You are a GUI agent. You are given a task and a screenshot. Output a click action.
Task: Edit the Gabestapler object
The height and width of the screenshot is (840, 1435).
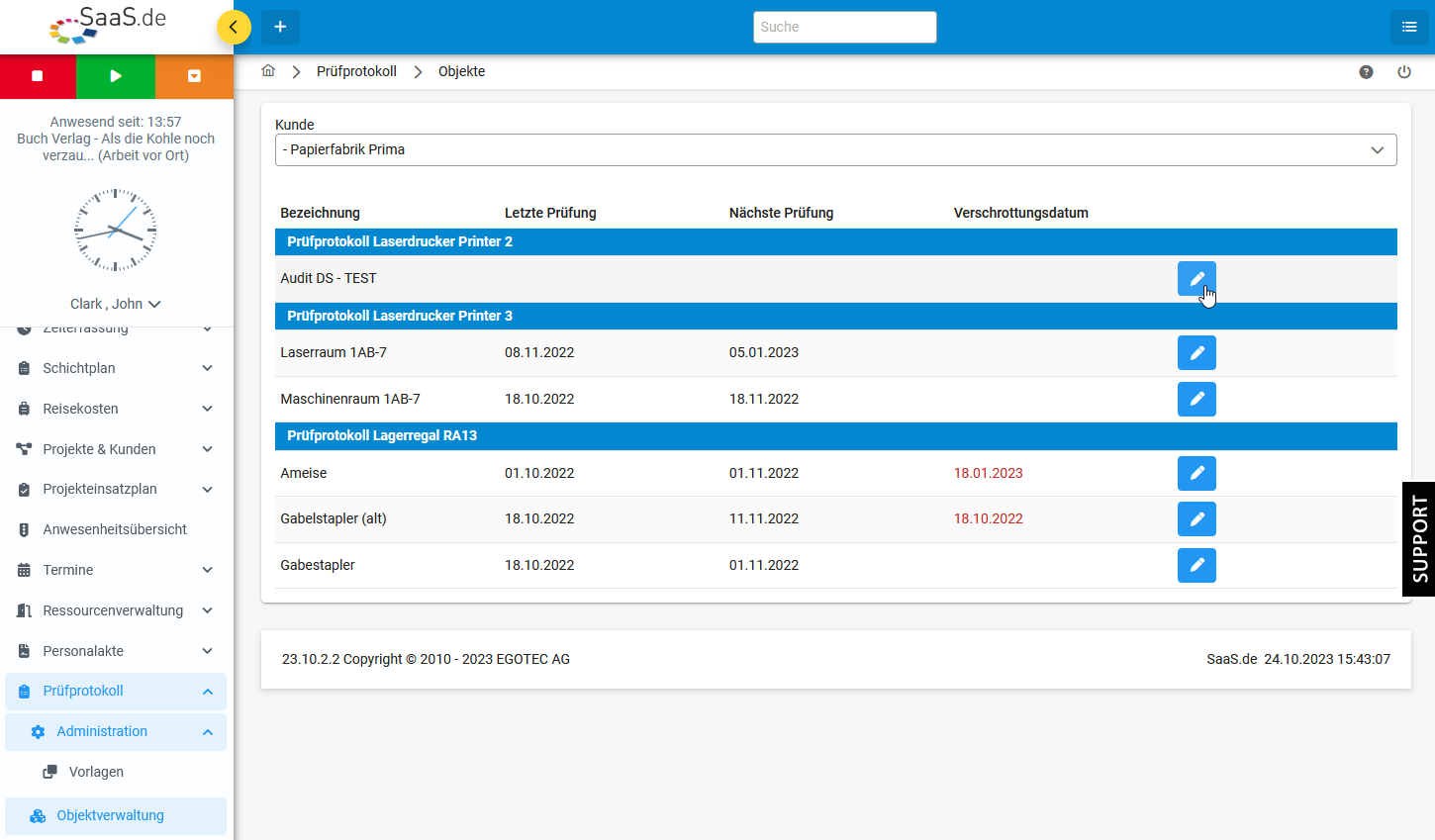click(x=1196, y=565)
